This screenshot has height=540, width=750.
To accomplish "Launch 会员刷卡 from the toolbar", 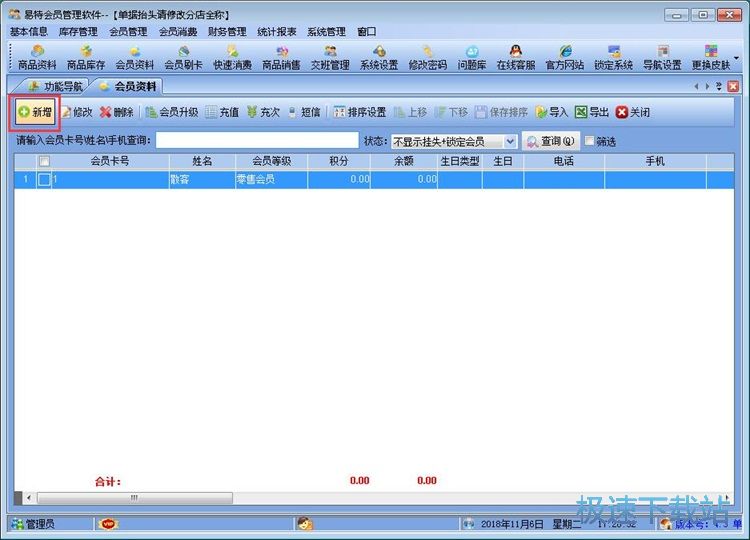I will click(x=183, y=57).
